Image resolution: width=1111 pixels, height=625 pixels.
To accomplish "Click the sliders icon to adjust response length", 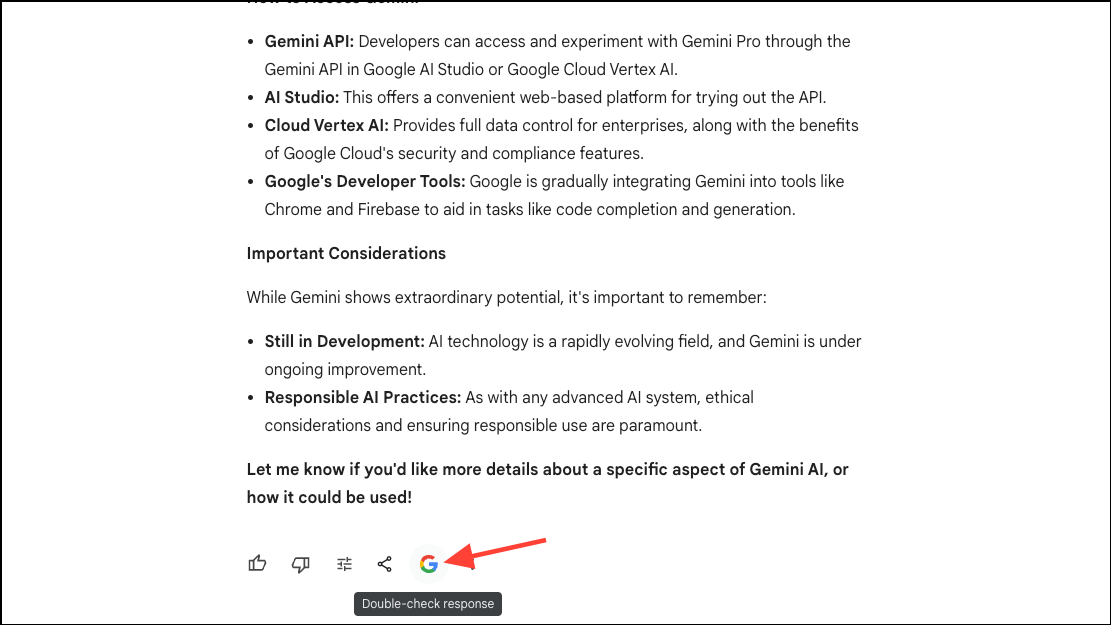I will [343, 563].
